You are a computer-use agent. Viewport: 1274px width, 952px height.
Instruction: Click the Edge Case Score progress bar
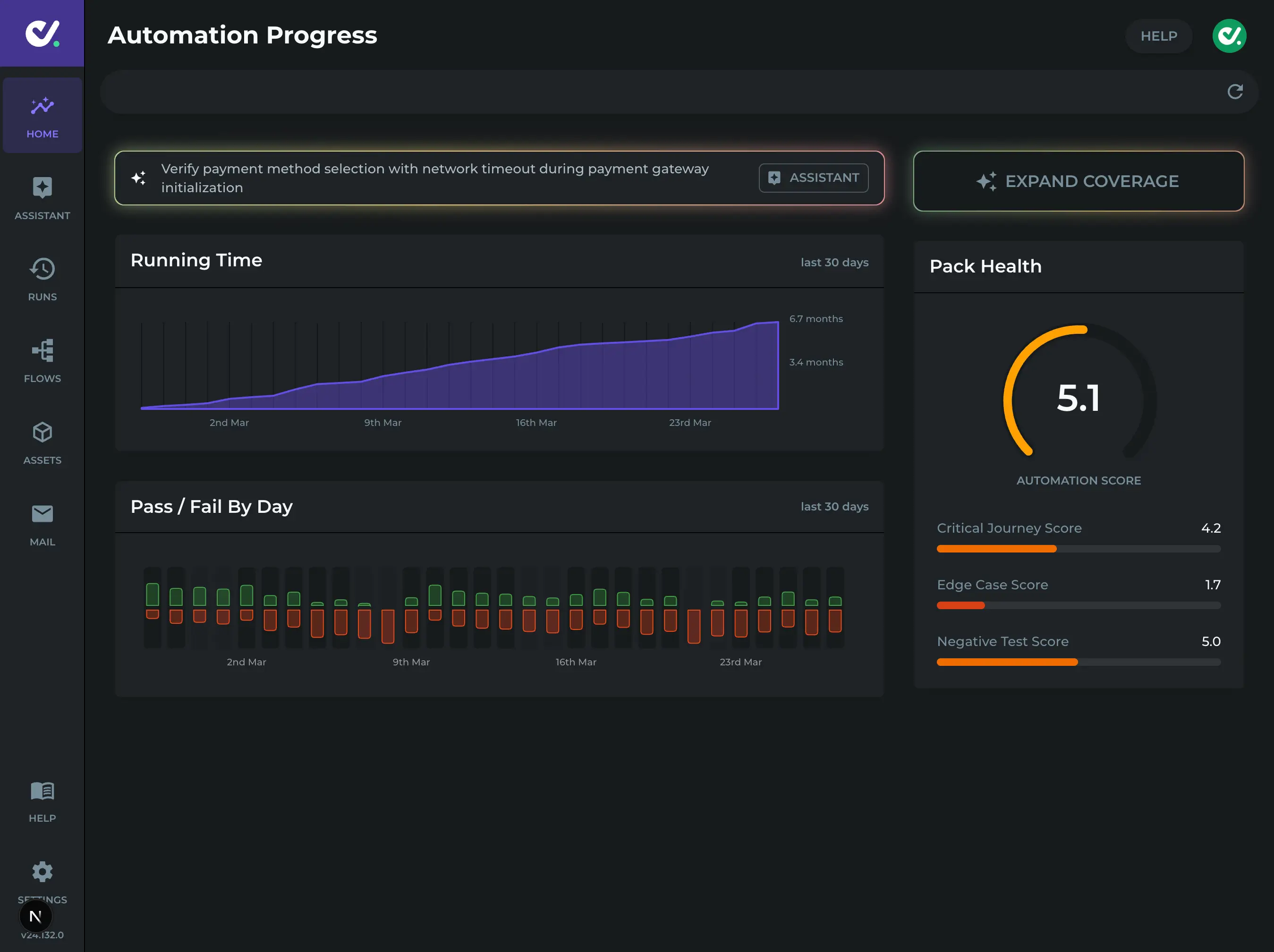[1078, 605]
